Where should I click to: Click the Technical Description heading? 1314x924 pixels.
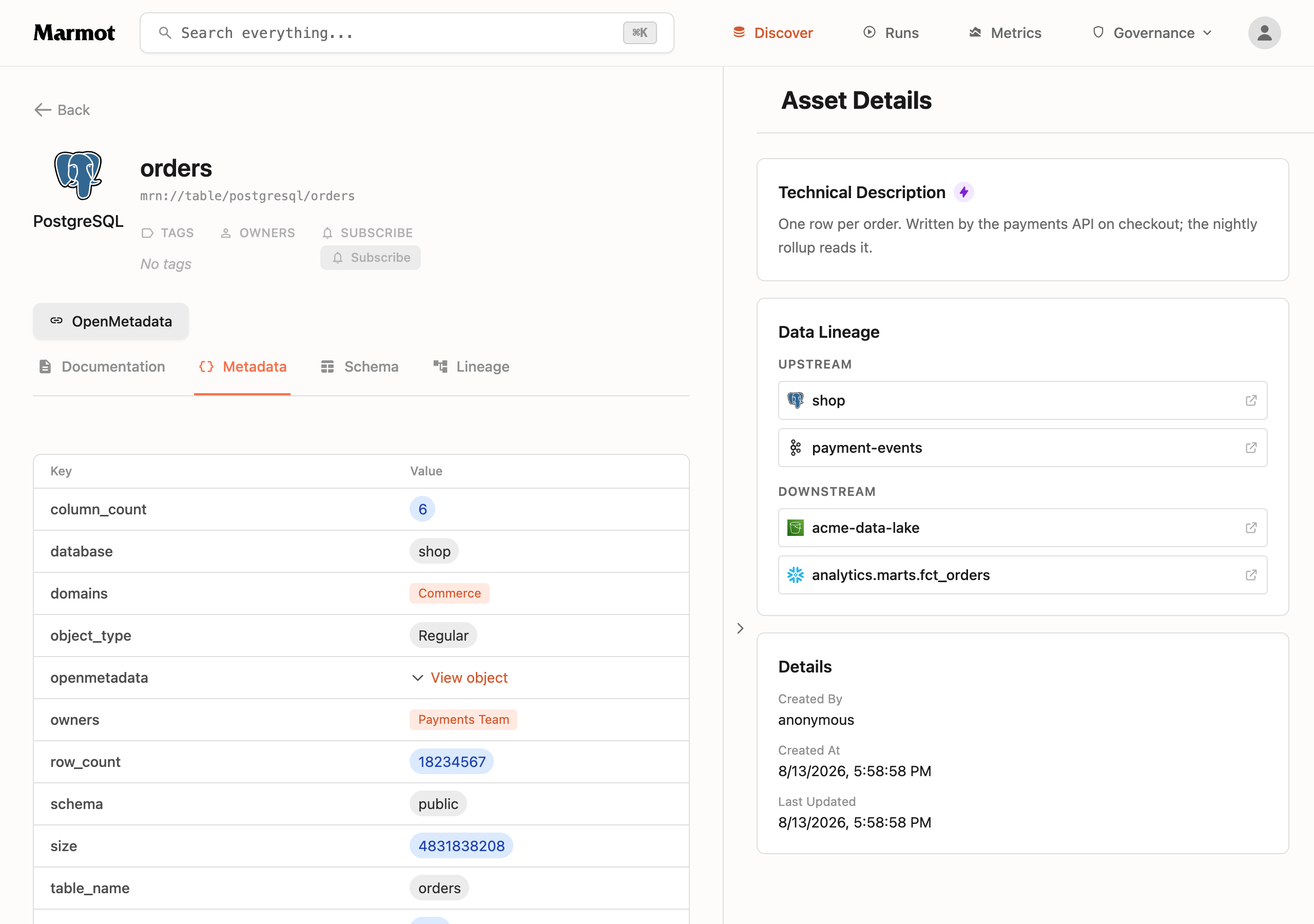(x=861, y=192)
